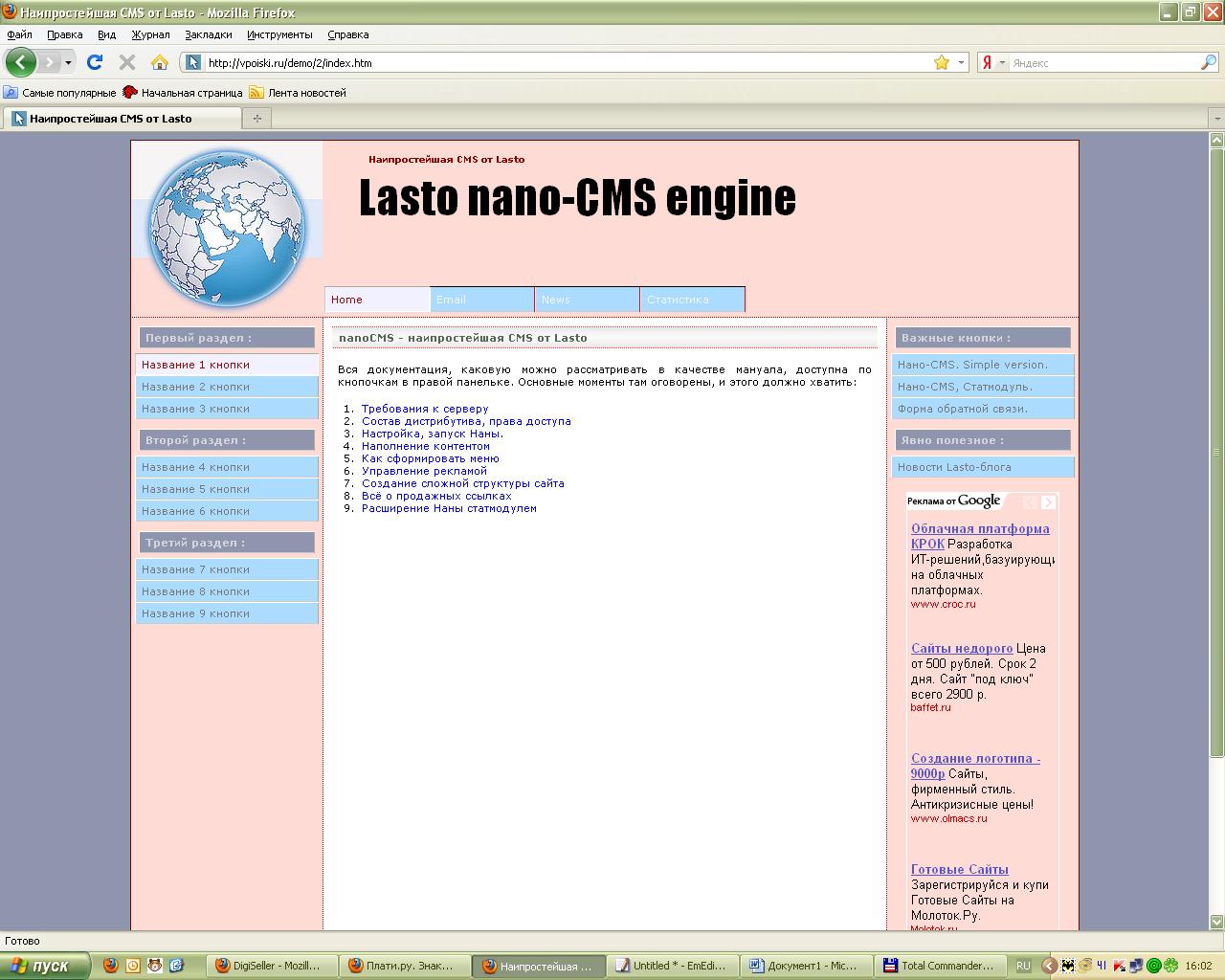Click the ad's next arrow beside Google
The height and width of the screenshot is (980, 1225).
click(x=1048, y=501)
